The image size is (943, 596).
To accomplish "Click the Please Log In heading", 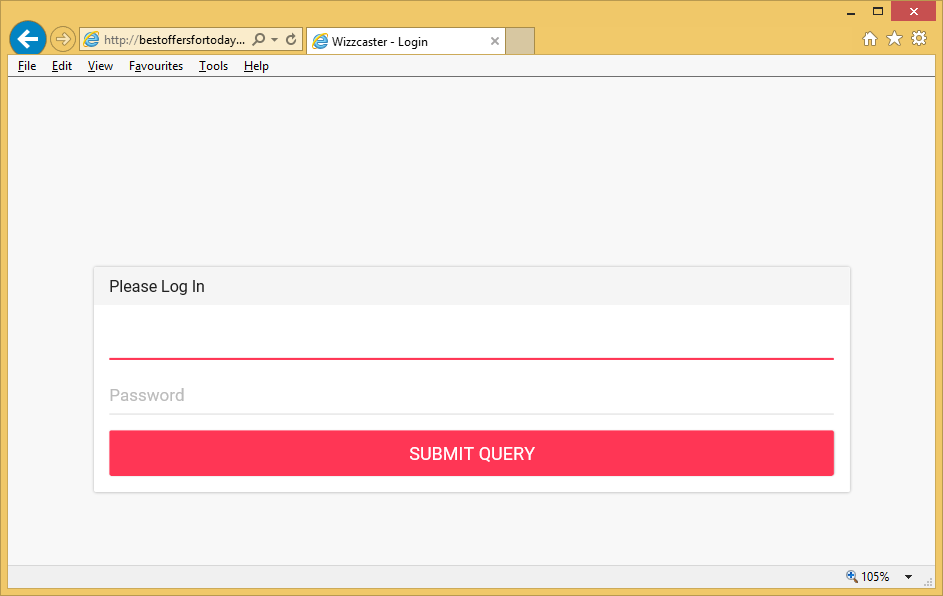I will [x=157, y=286].
